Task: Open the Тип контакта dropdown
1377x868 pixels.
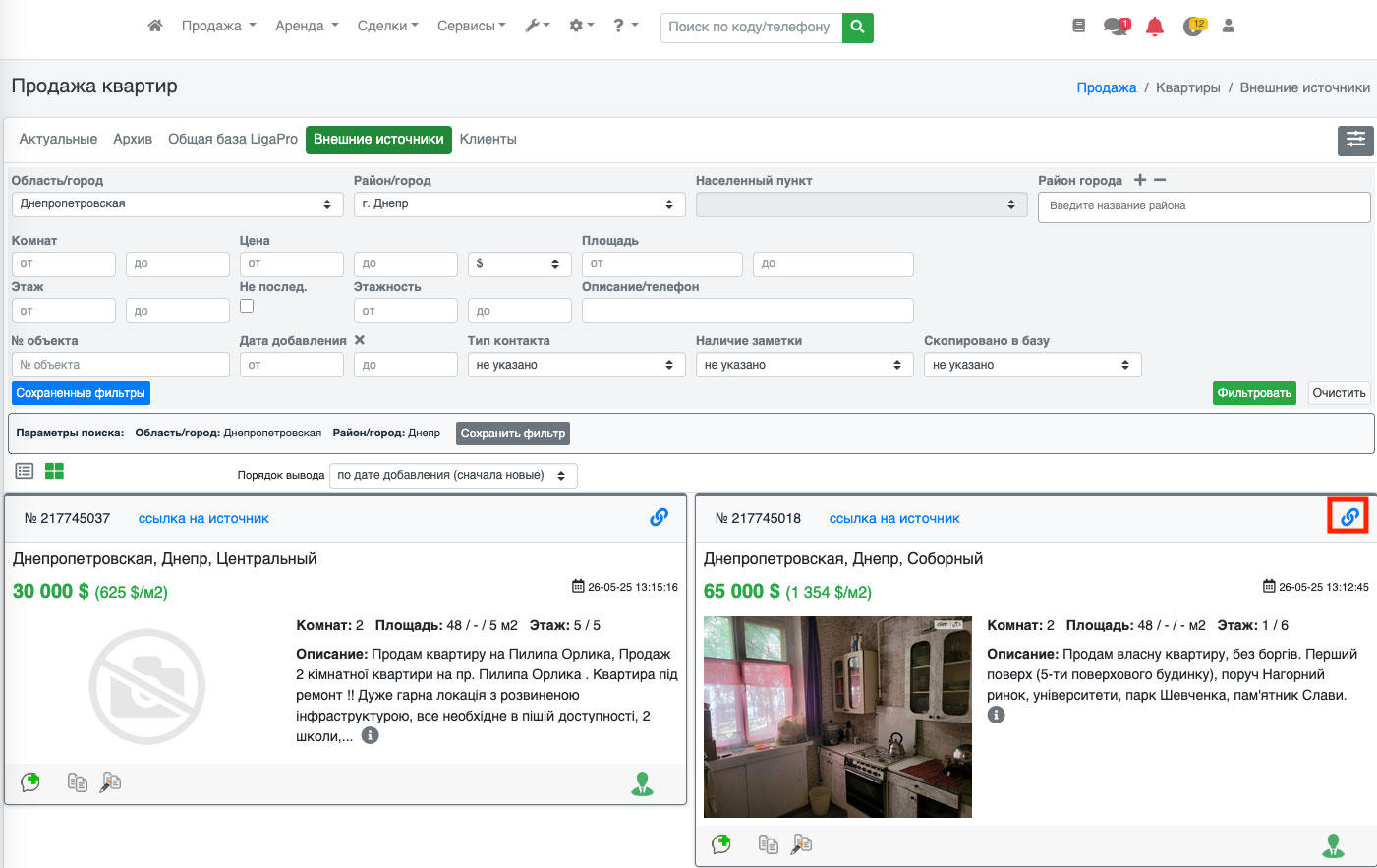Action: pos(575,365)
